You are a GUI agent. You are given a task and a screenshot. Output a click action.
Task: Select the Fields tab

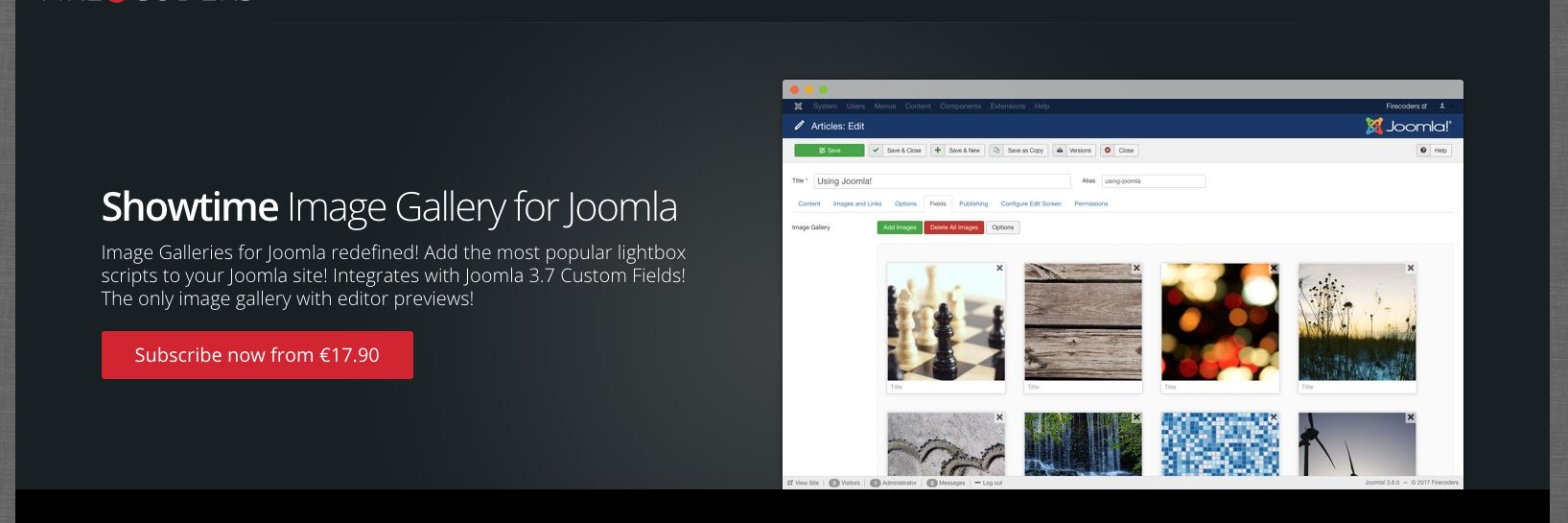[x=938, y=203]
